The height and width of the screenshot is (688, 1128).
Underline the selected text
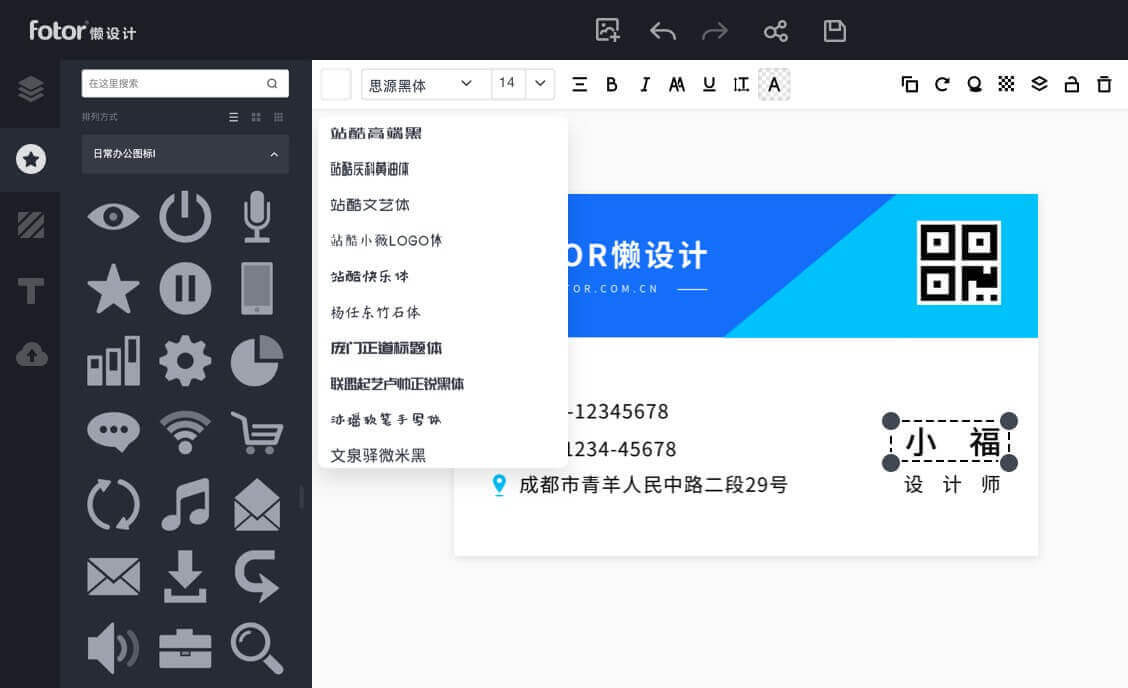[x=709, y=84]
